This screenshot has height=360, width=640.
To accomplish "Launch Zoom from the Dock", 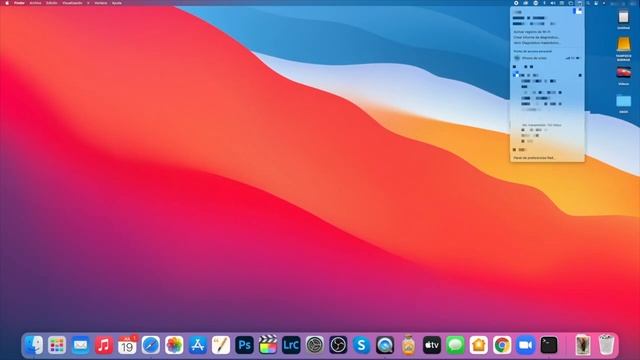I will pos(525,345).
